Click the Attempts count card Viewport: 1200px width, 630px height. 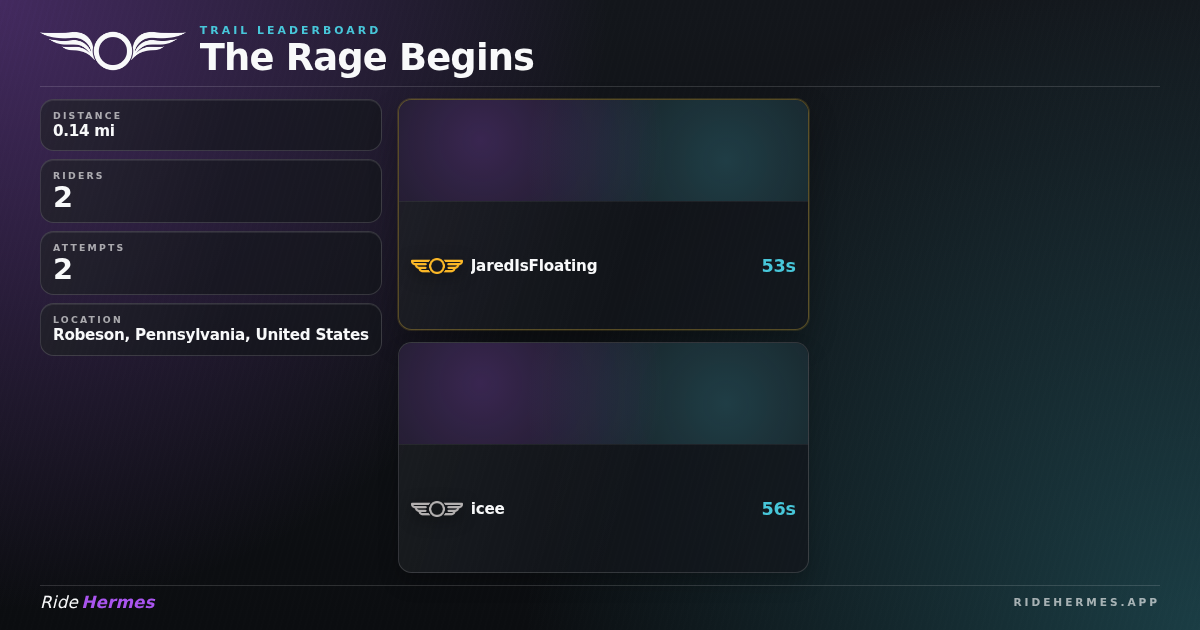click(x=211, y=263)
